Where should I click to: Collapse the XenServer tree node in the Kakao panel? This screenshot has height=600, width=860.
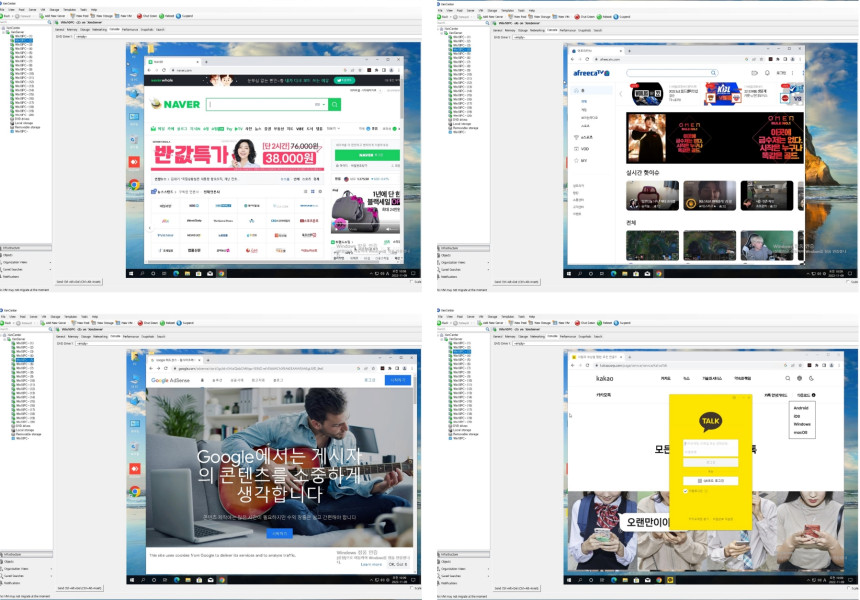[443, 339]
